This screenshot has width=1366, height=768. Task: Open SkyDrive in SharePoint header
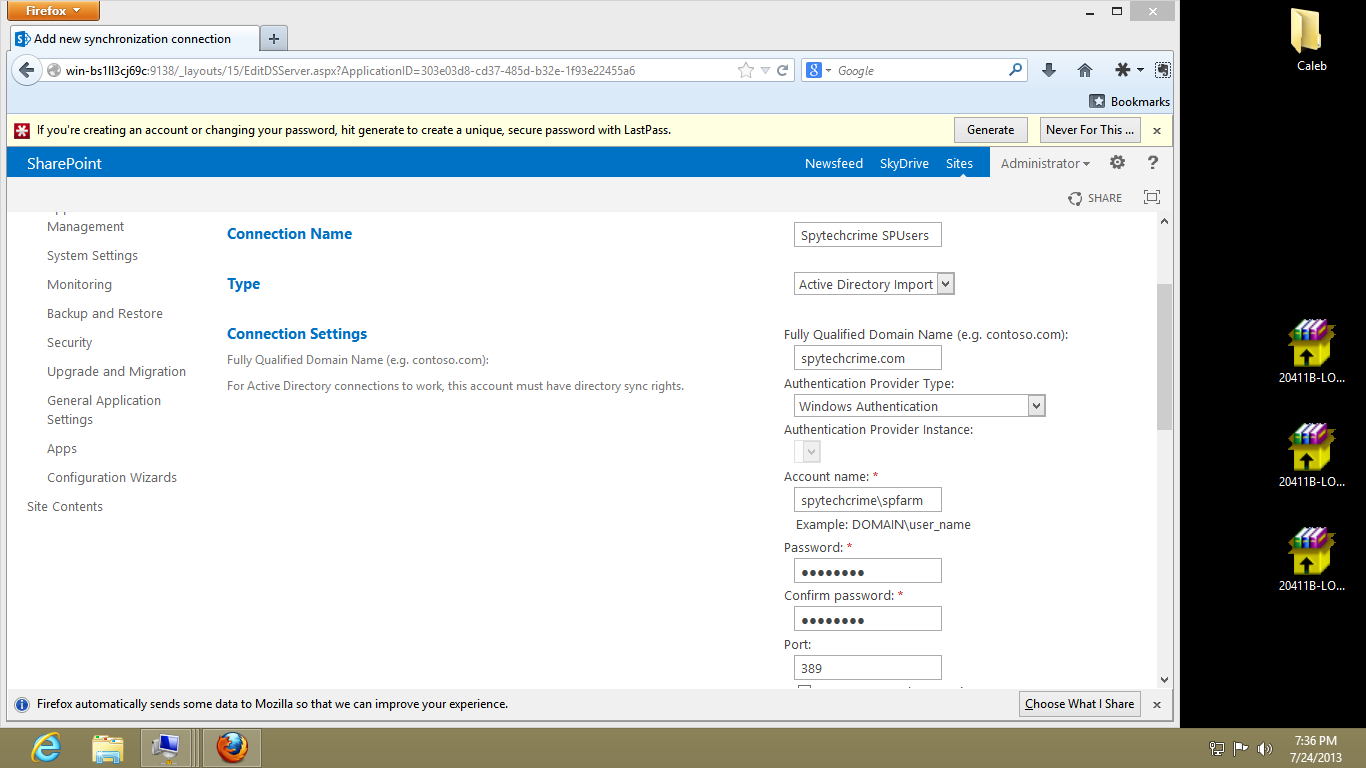click(x=904, y=163)
